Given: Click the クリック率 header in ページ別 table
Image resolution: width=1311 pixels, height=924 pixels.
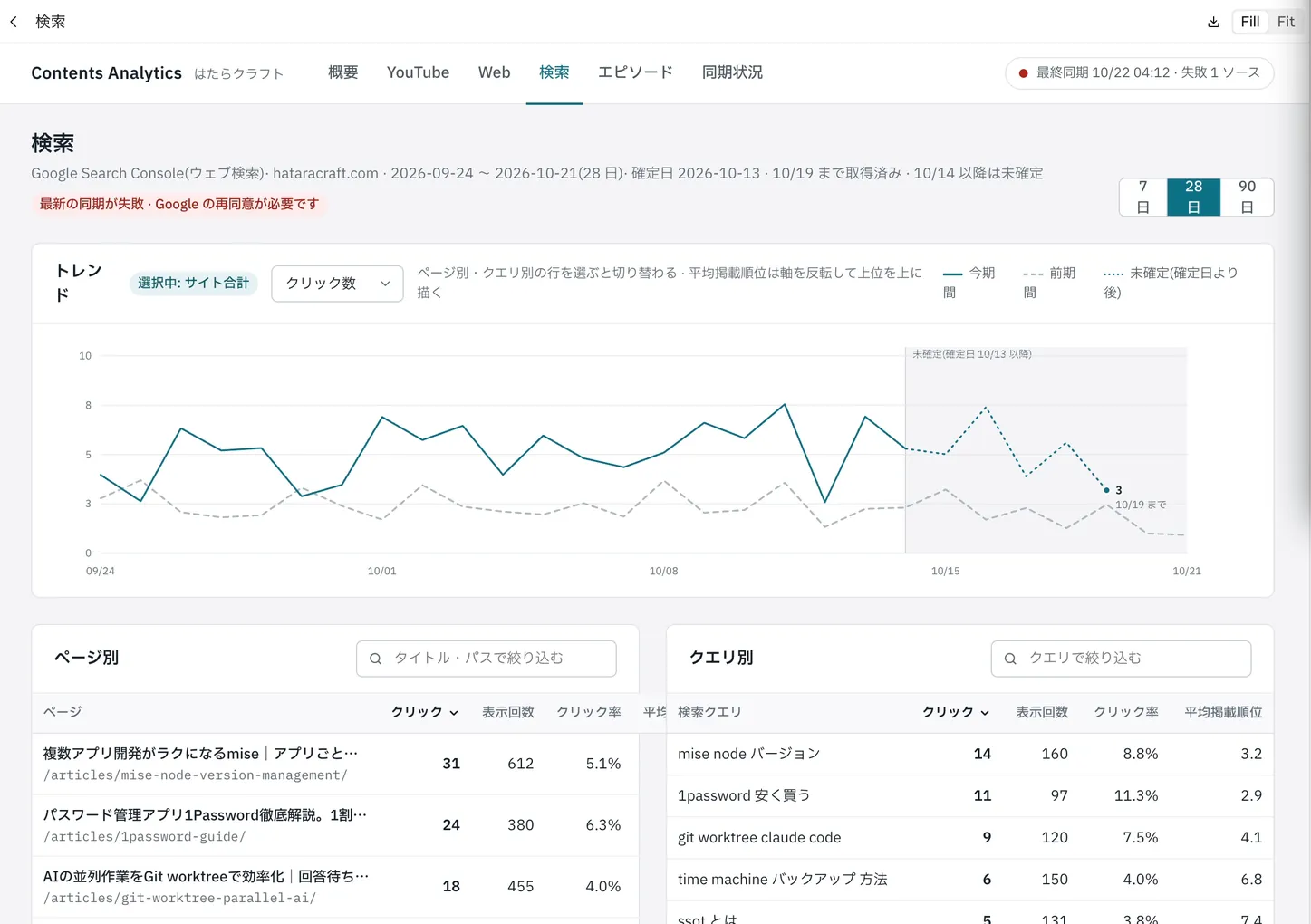Looking at the screenshot, I should click(589, 712).
